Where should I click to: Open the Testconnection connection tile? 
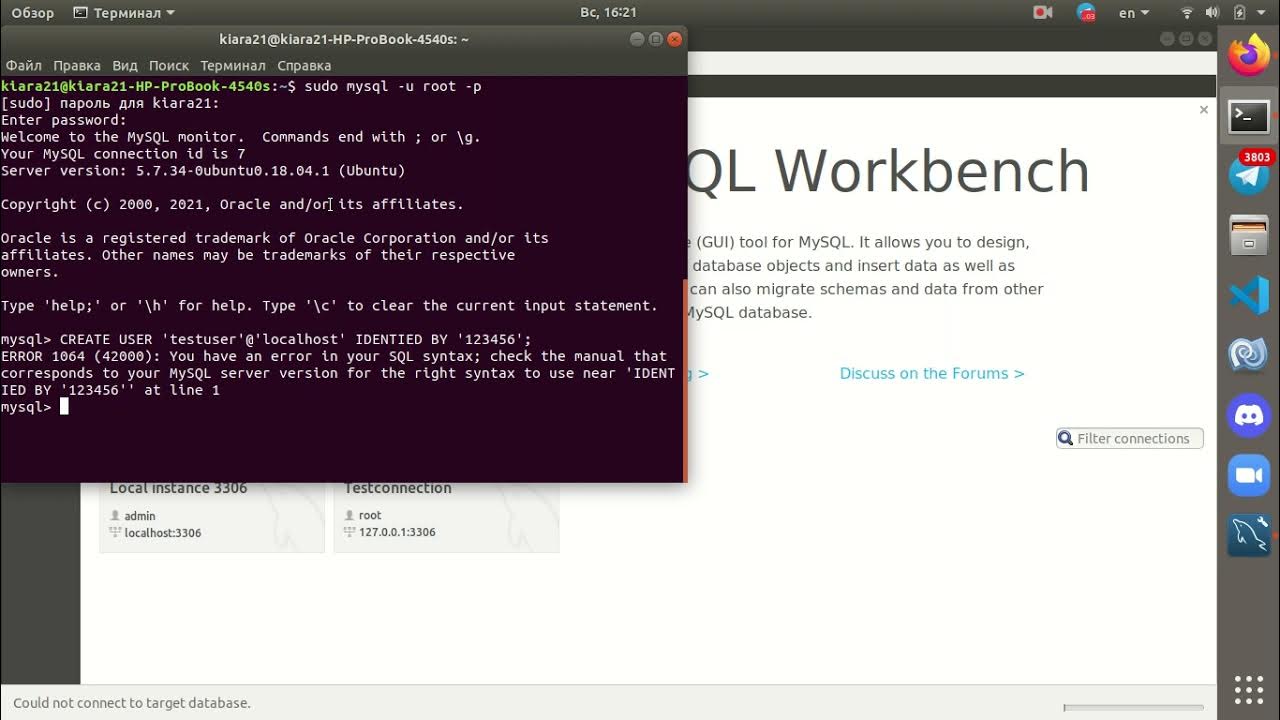coord(446,515)
